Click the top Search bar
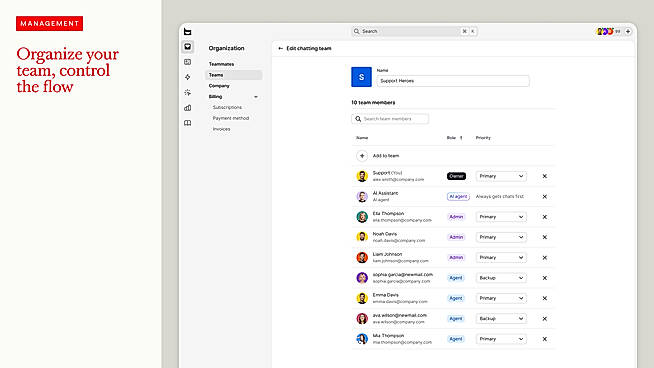 click(414, 31)
